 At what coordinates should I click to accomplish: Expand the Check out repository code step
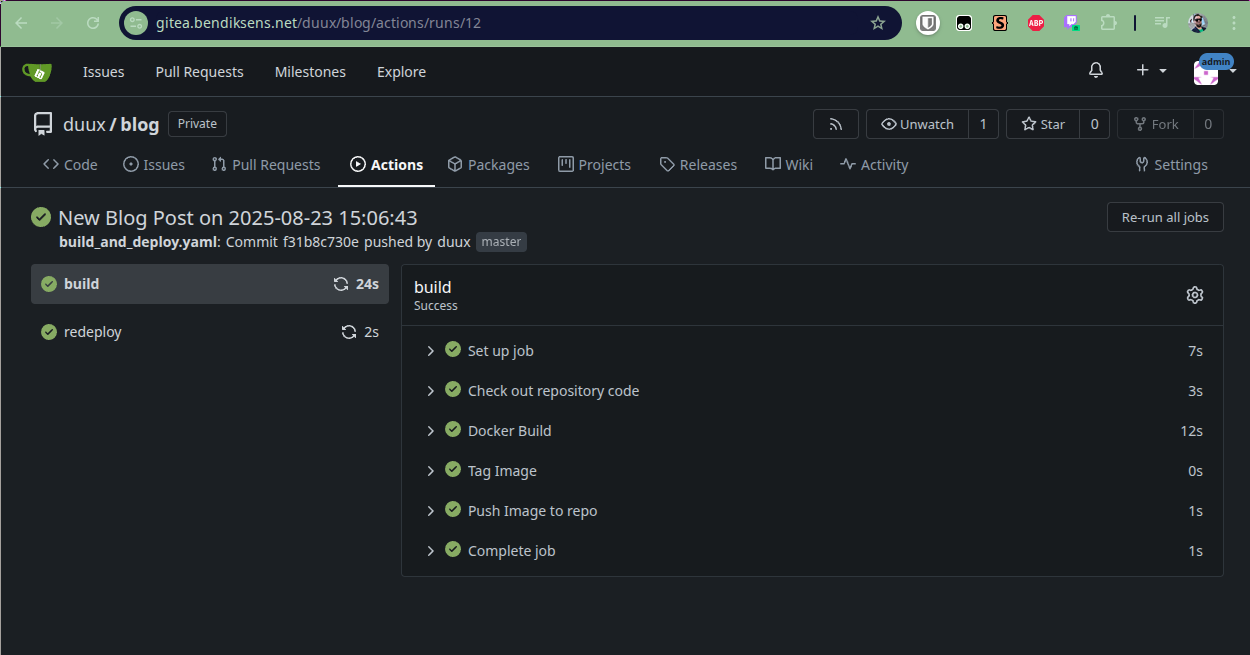pos(812,391)
